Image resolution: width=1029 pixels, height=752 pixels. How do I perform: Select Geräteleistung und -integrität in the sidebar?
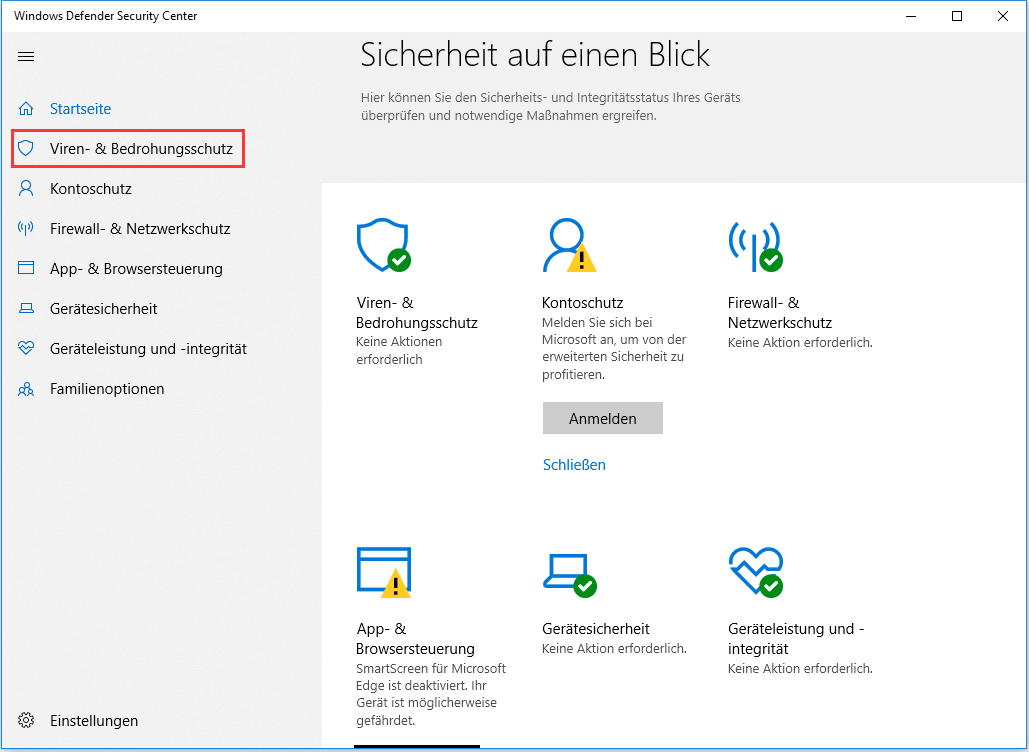click(148, 348)
